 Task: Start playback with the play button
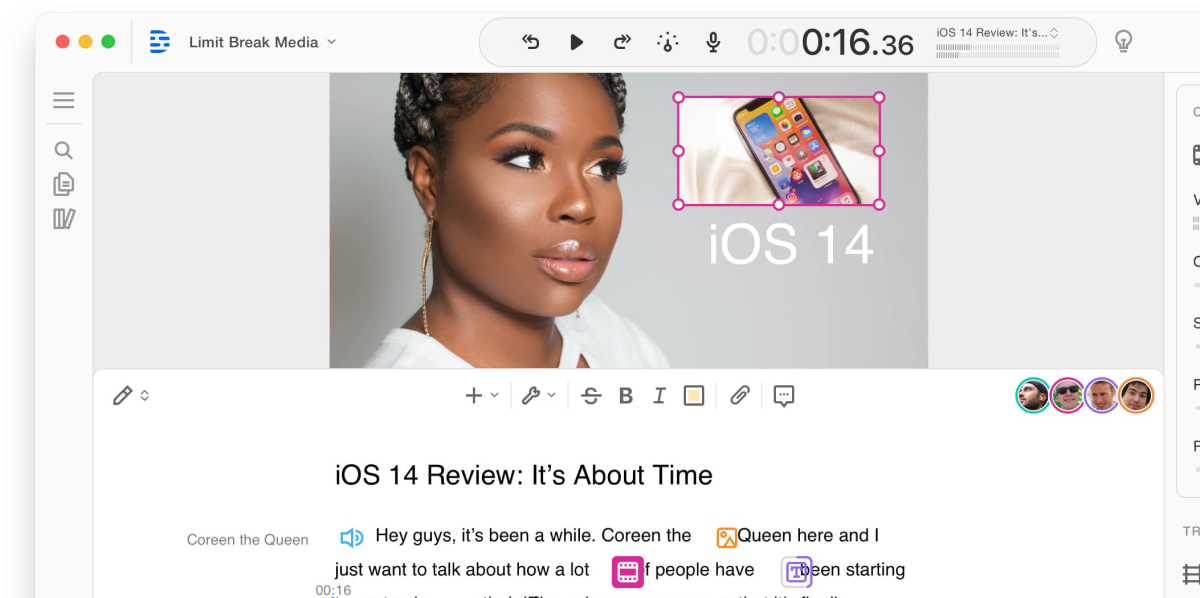(577, 42)
